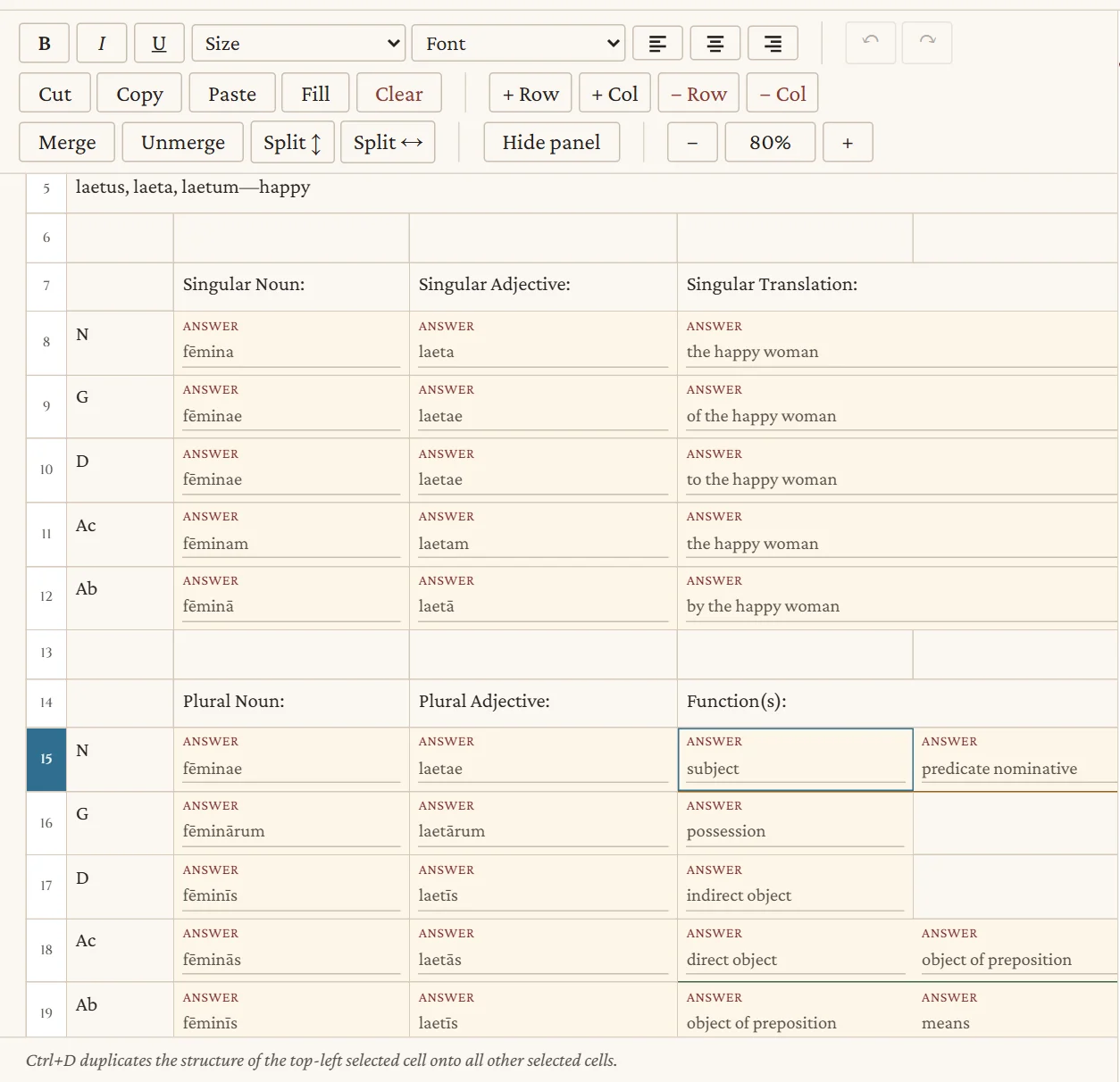Open the Size dropdown

[298, 44]
